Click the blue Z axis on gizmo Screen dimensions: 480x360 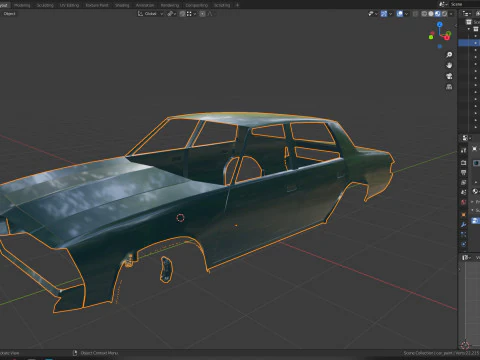[x=440, y=24]
